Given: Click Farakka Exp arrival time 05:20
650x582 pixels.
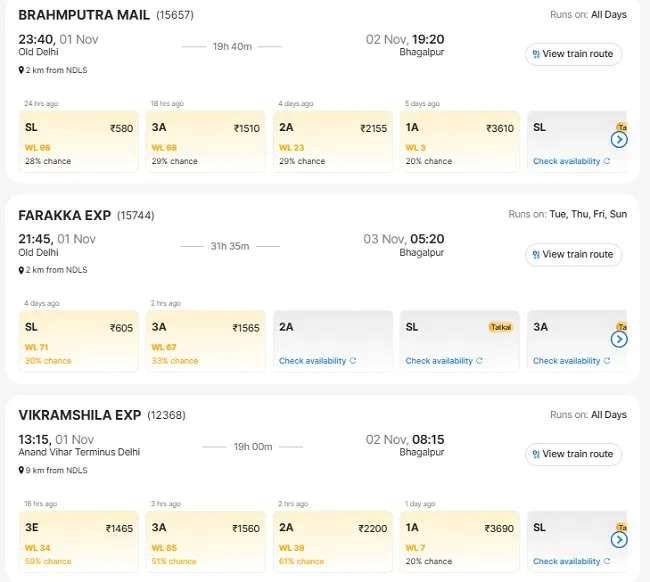Looking at the screenshot, I should tap(427, 239).
